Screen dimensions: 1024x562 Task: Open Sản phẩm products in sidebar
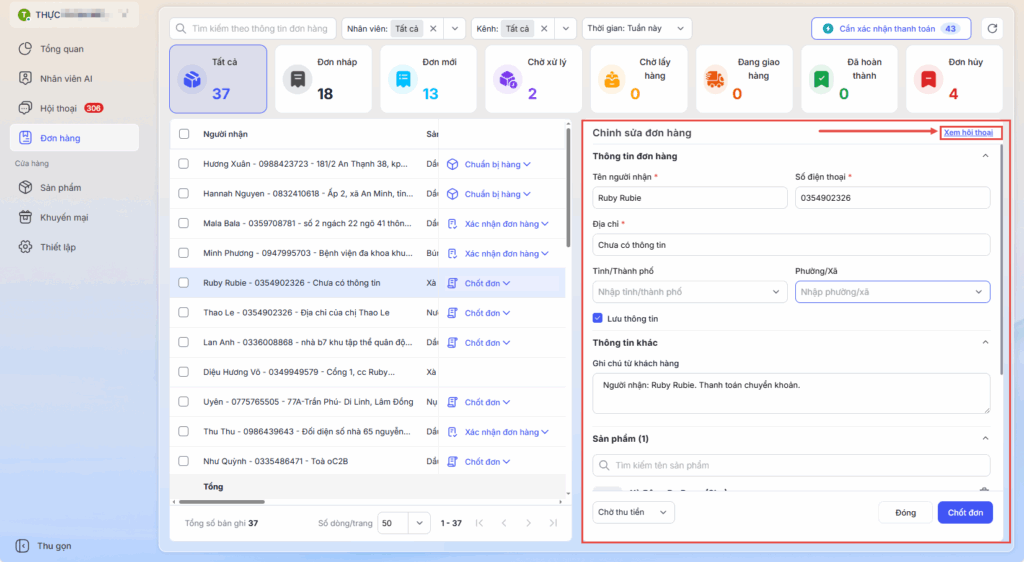pyautogui.click(x=60, y=187)
